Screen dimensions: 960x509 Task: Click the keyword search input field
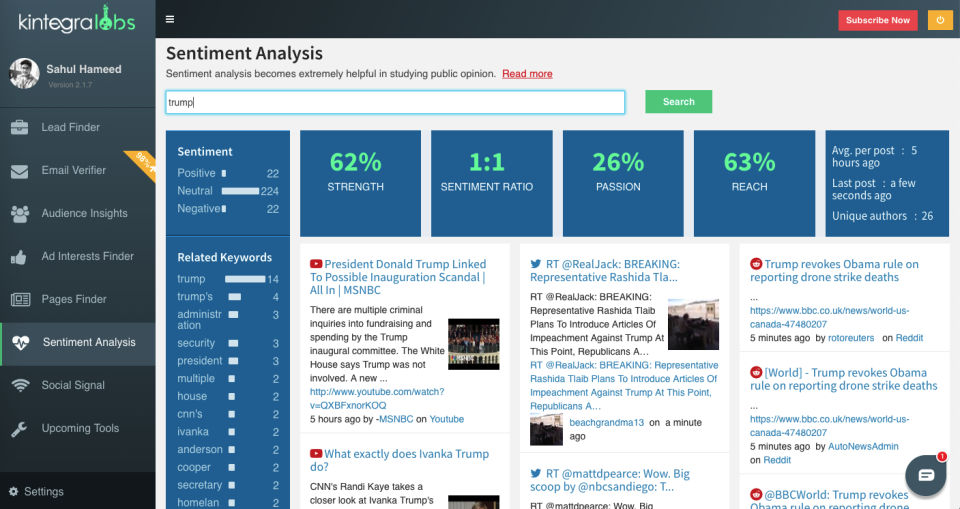pos(396,102)
